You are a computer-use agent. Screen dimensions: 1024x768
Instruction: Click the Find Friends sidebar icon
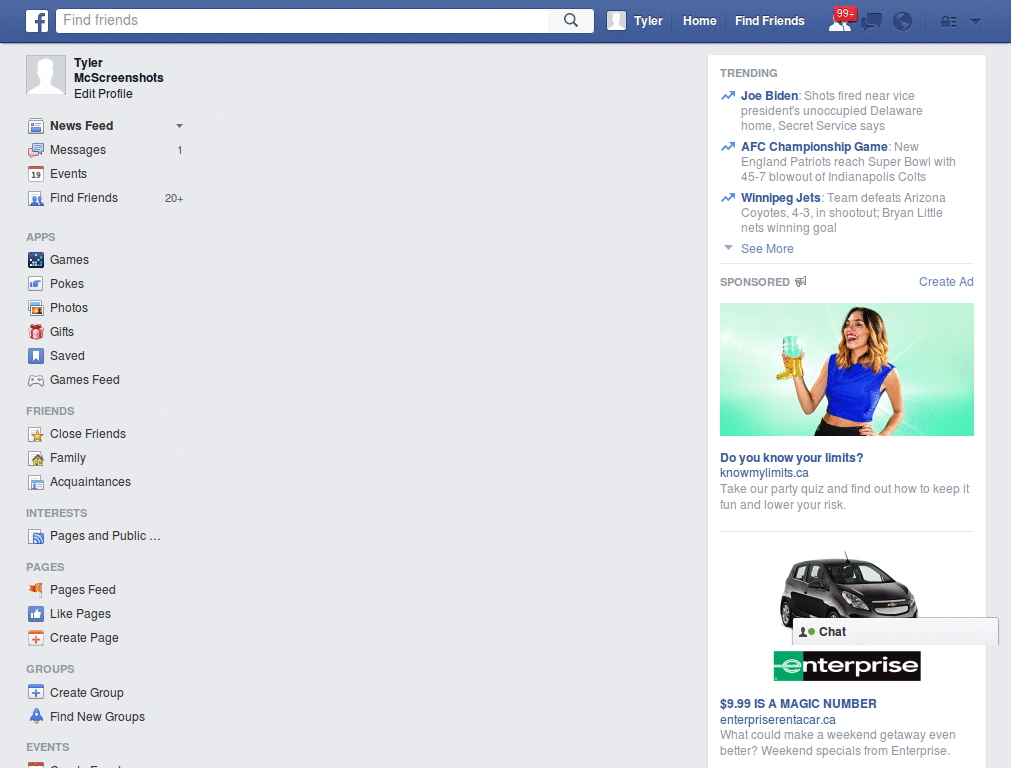pyautogui.click(x=36, y=199)
